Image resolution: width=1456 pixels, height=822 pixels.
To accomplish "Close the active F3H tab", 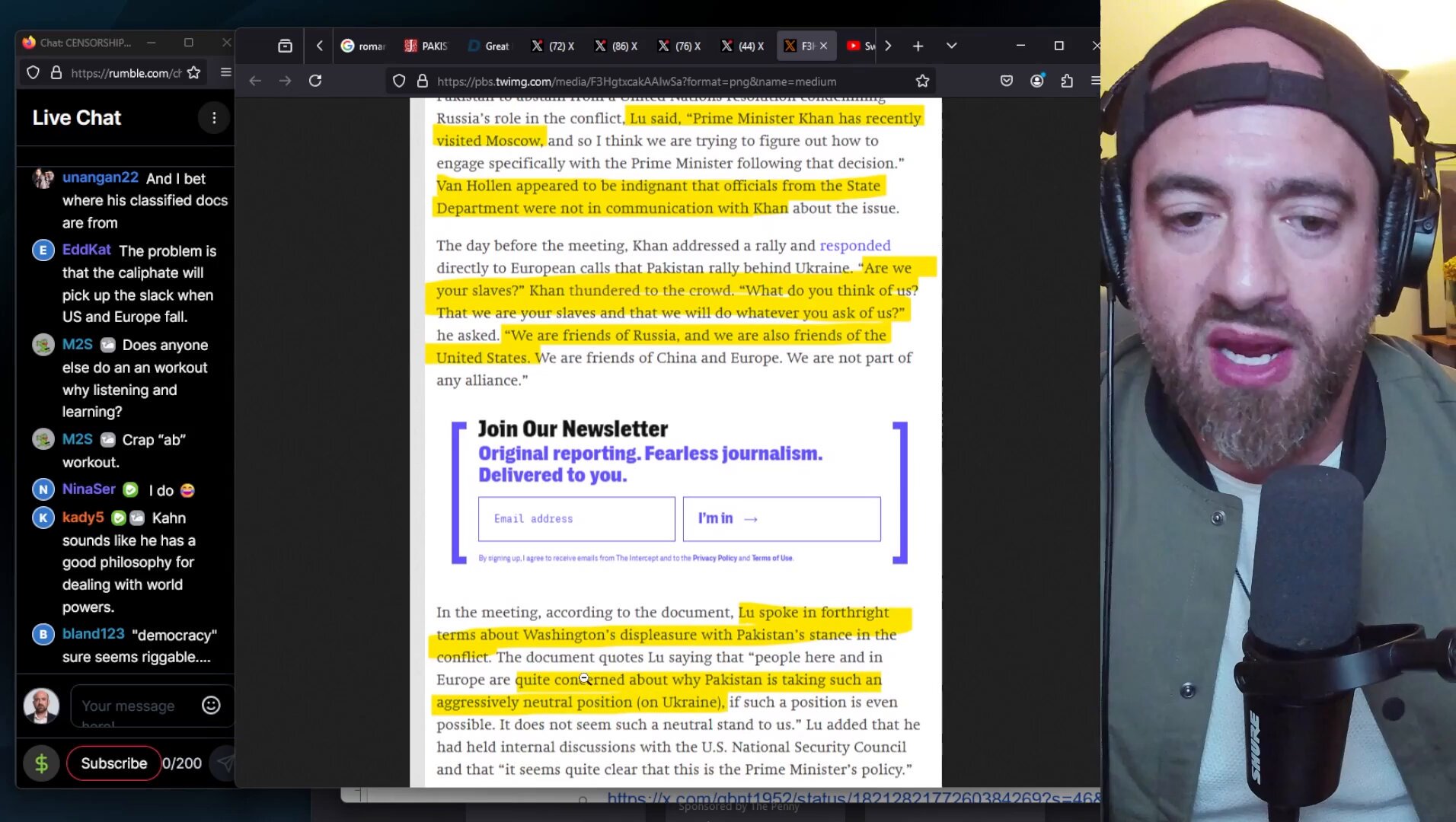I will point(823,46).
